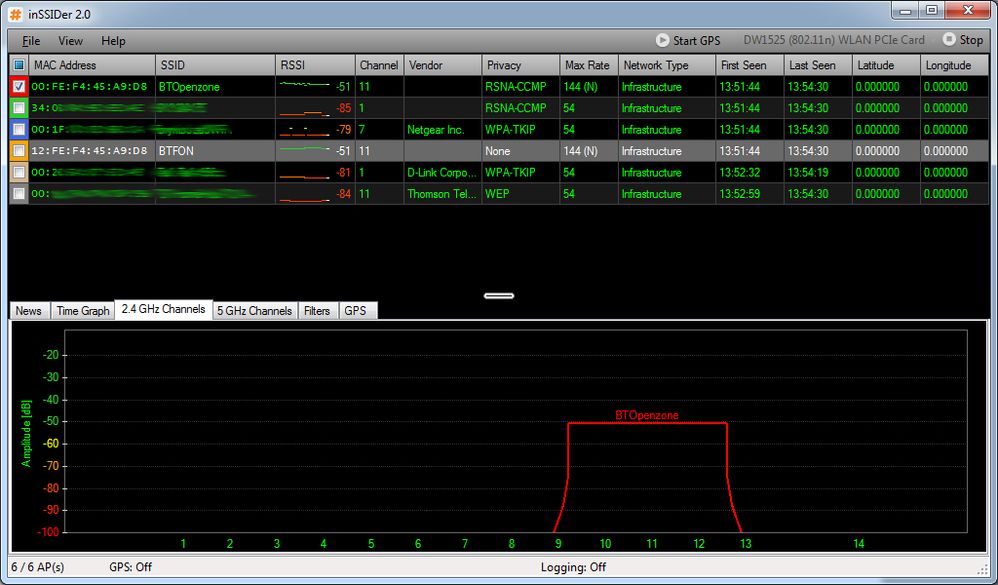998x585 pixels.
Task: Click the Amplitude [dB] axis label
Action: click(26, 433)
